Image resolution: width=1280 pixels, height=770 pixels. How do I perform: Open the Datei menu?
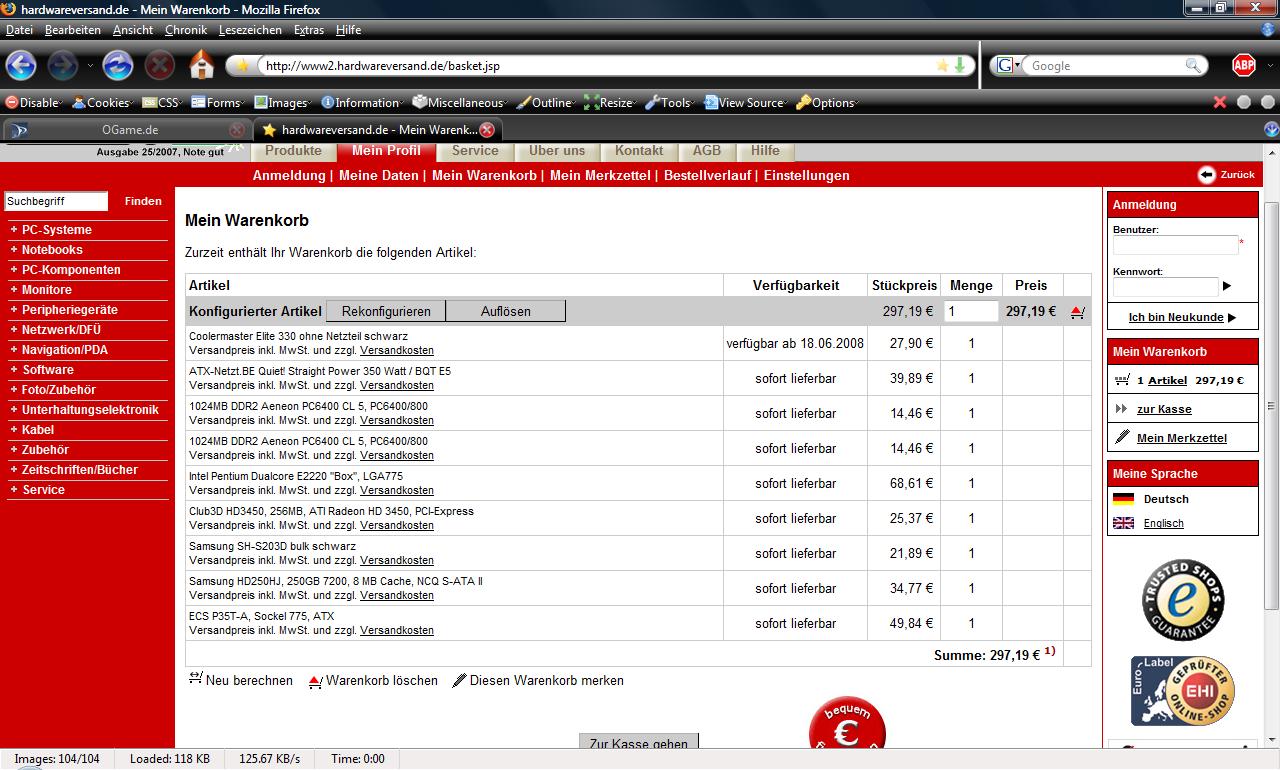(x=19, y=30)
